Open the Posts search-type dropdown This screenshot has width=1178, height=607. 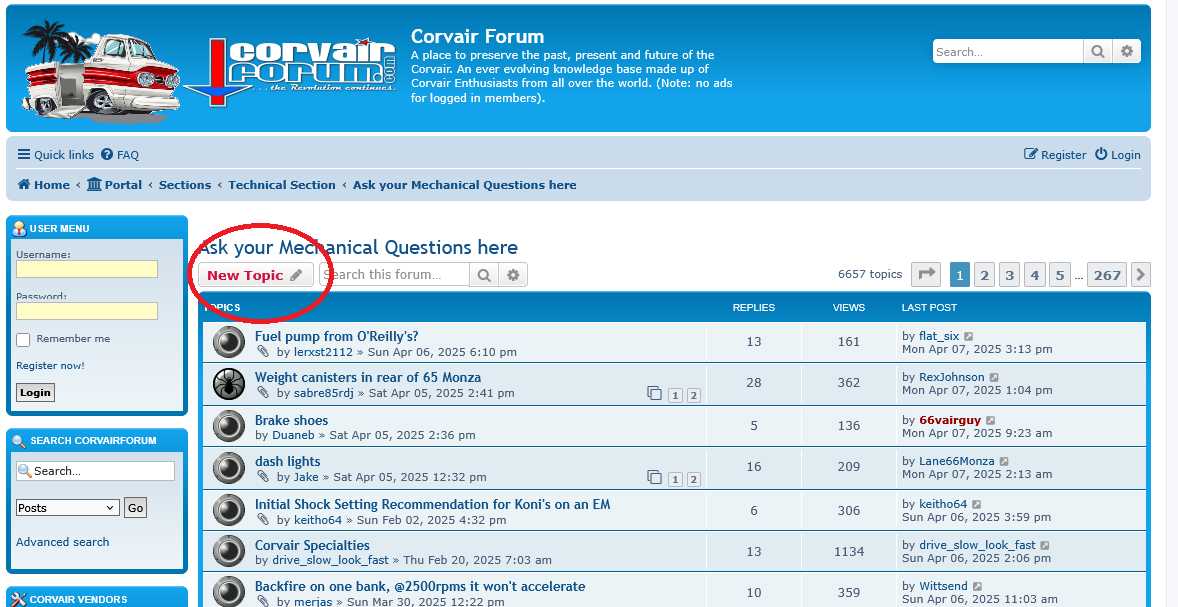(x=68, y=508)
